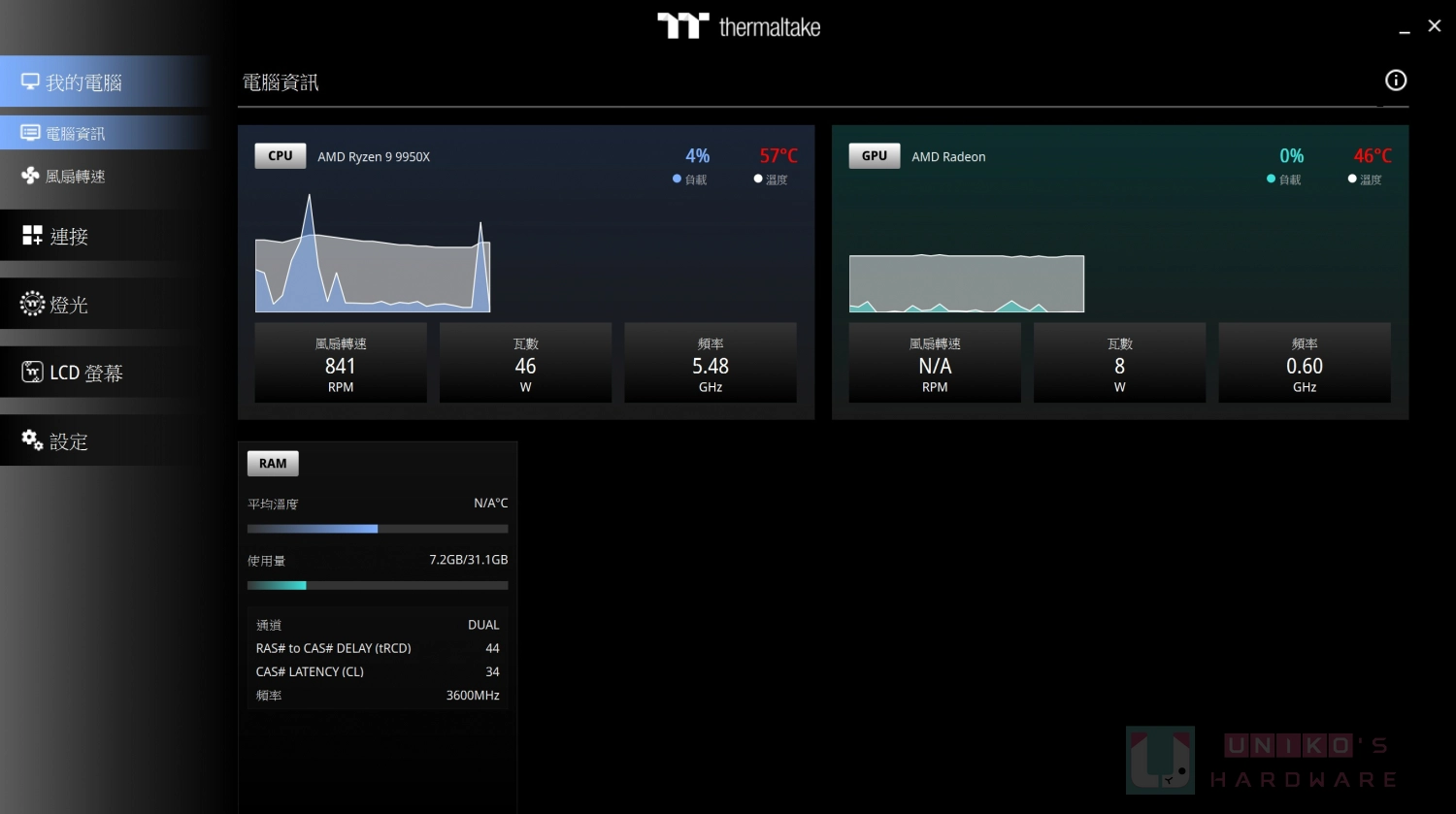Click the GPU label button
The image size is (1456, 814).
[x=874, y=156]
